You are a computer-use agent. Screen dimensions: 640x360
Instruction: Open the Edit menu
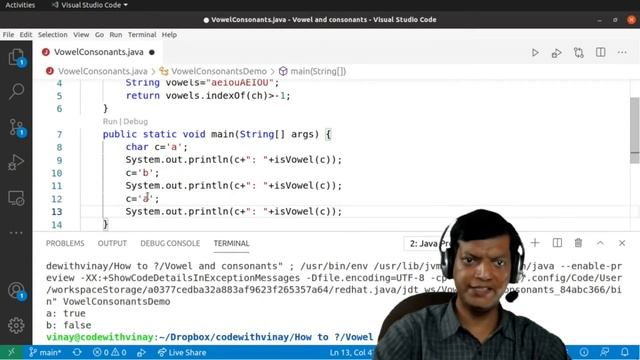pyautogui.click(x=26, y=35)
